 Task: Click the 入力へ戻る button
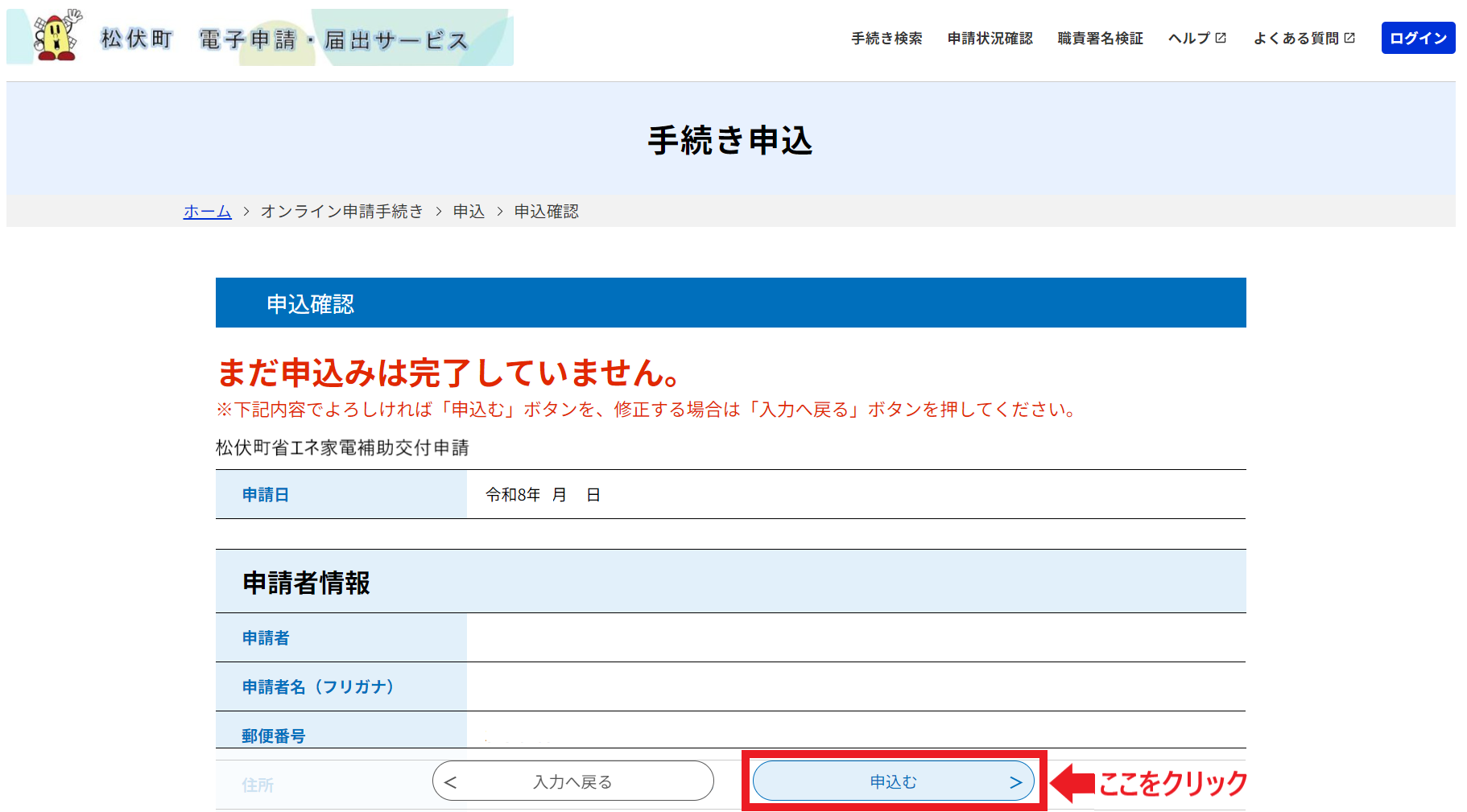(572, 781)
